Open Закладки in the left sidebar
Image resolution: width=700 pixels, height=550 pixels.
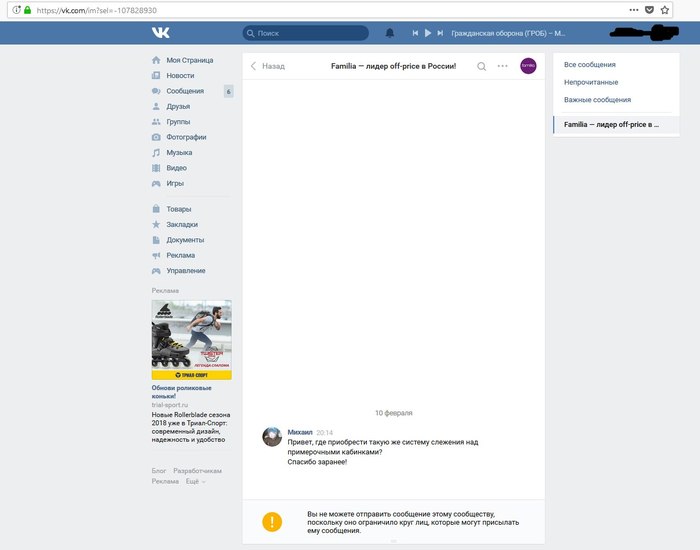click(x=182, y=224)
